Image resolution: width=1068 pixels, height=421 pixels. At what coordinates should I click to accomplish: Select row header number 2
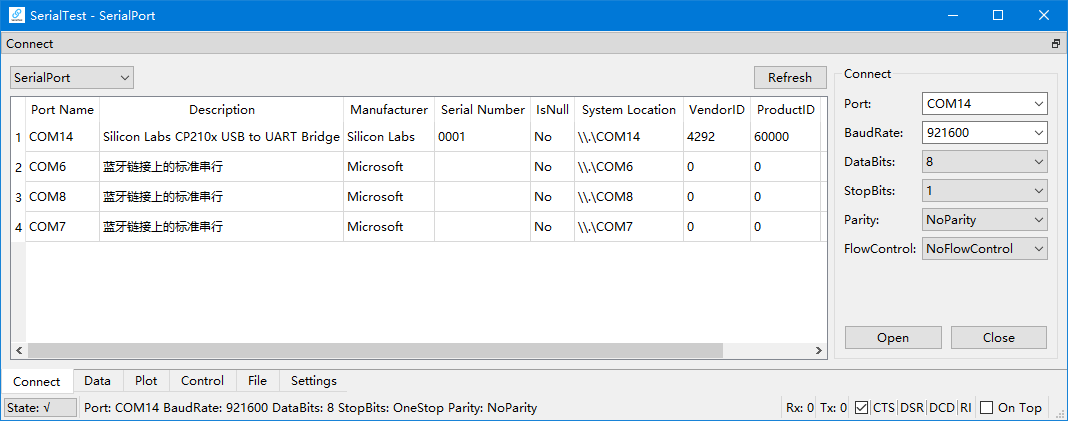point(18,167)
